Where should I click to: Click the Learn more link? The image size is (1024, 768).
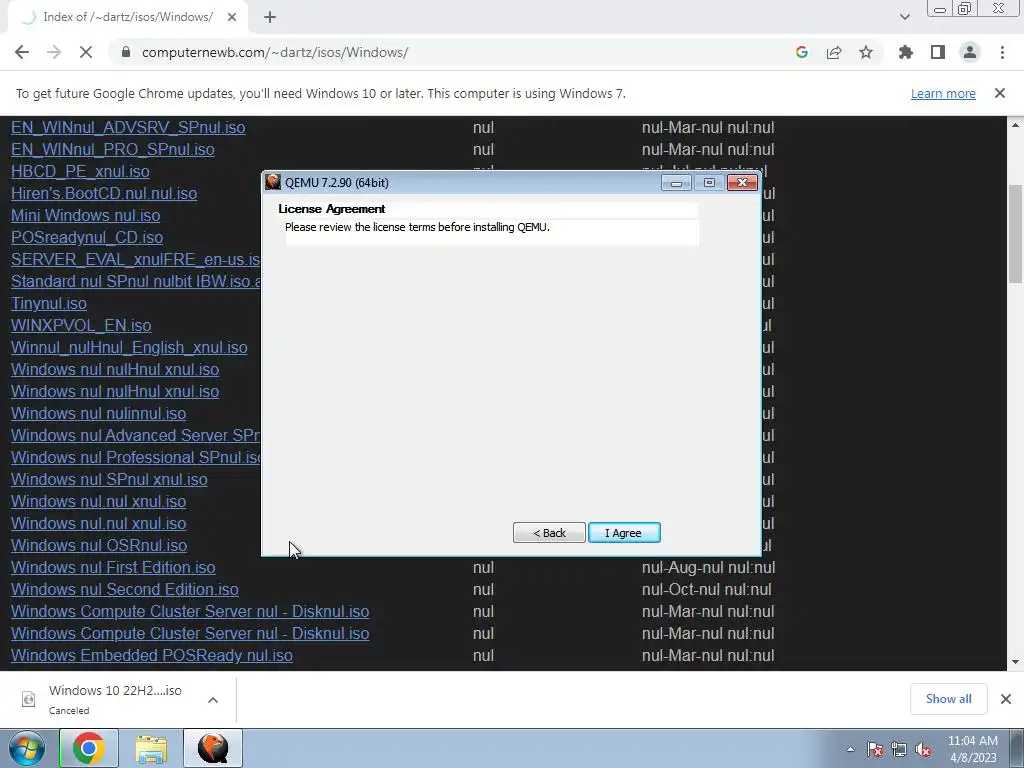tap(943, 93)
